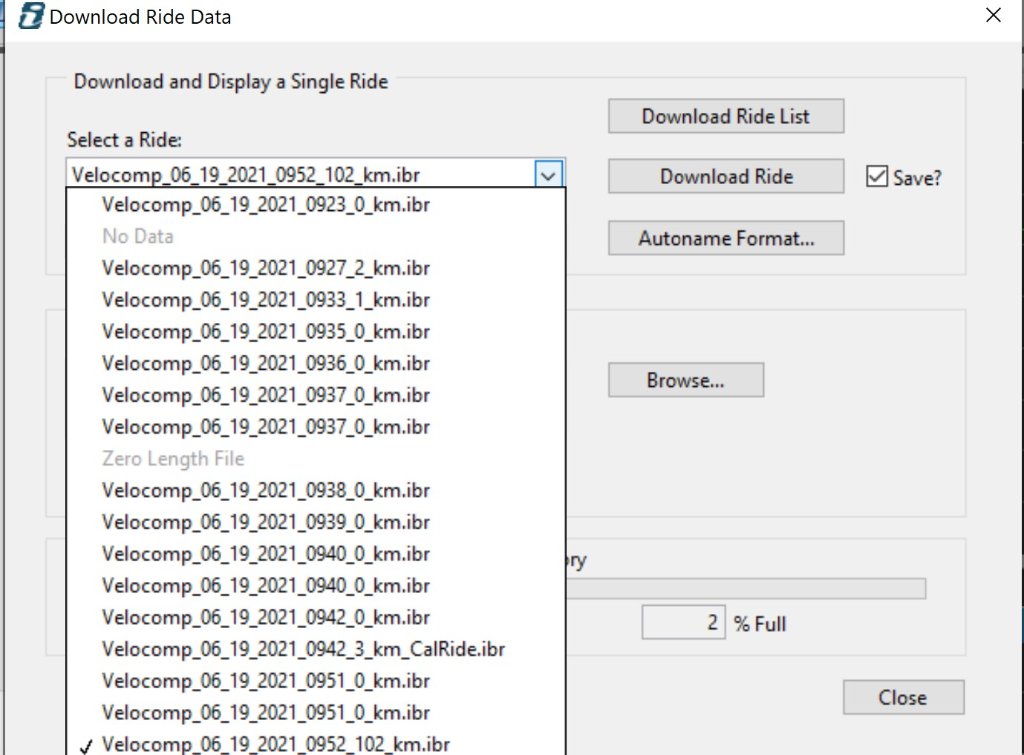Select checked ride Velocomp_06_19_2021_0952_102_km.ibr in list

pos(316,744)
